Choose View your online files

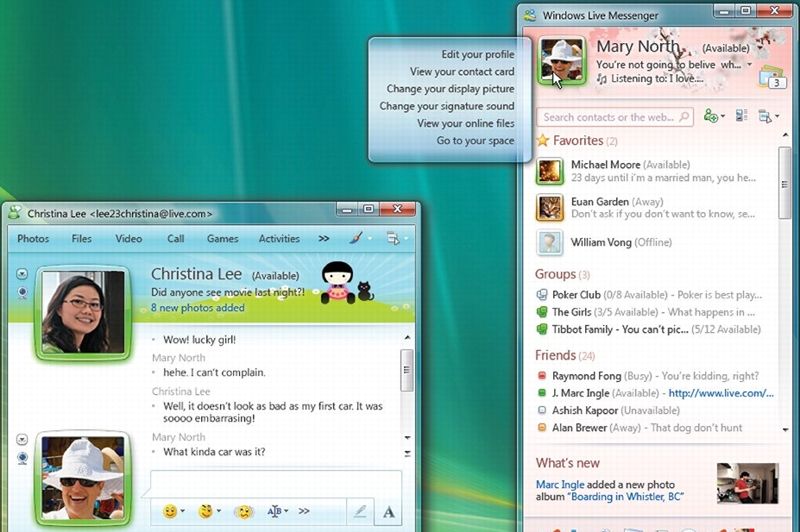465,123
